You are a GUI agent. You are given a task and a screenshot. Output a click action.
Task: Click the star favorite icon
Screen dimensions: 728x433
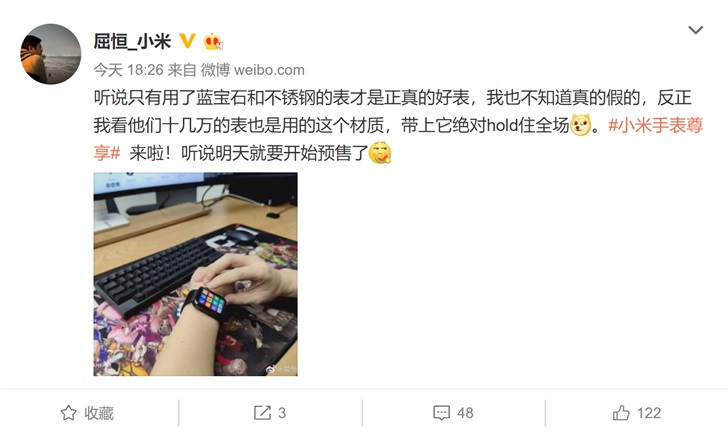point(69,413)
